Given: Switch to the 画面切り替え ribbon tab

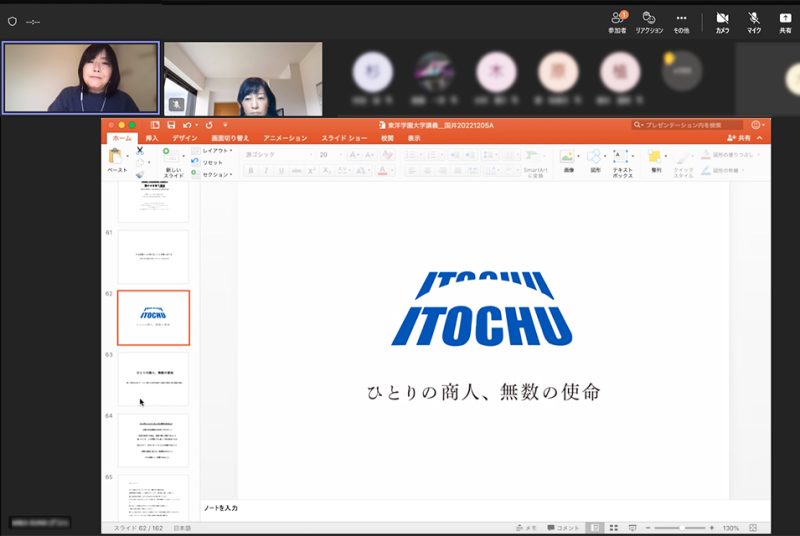Looking at the screenshot, I should click(x=230, y=138).
